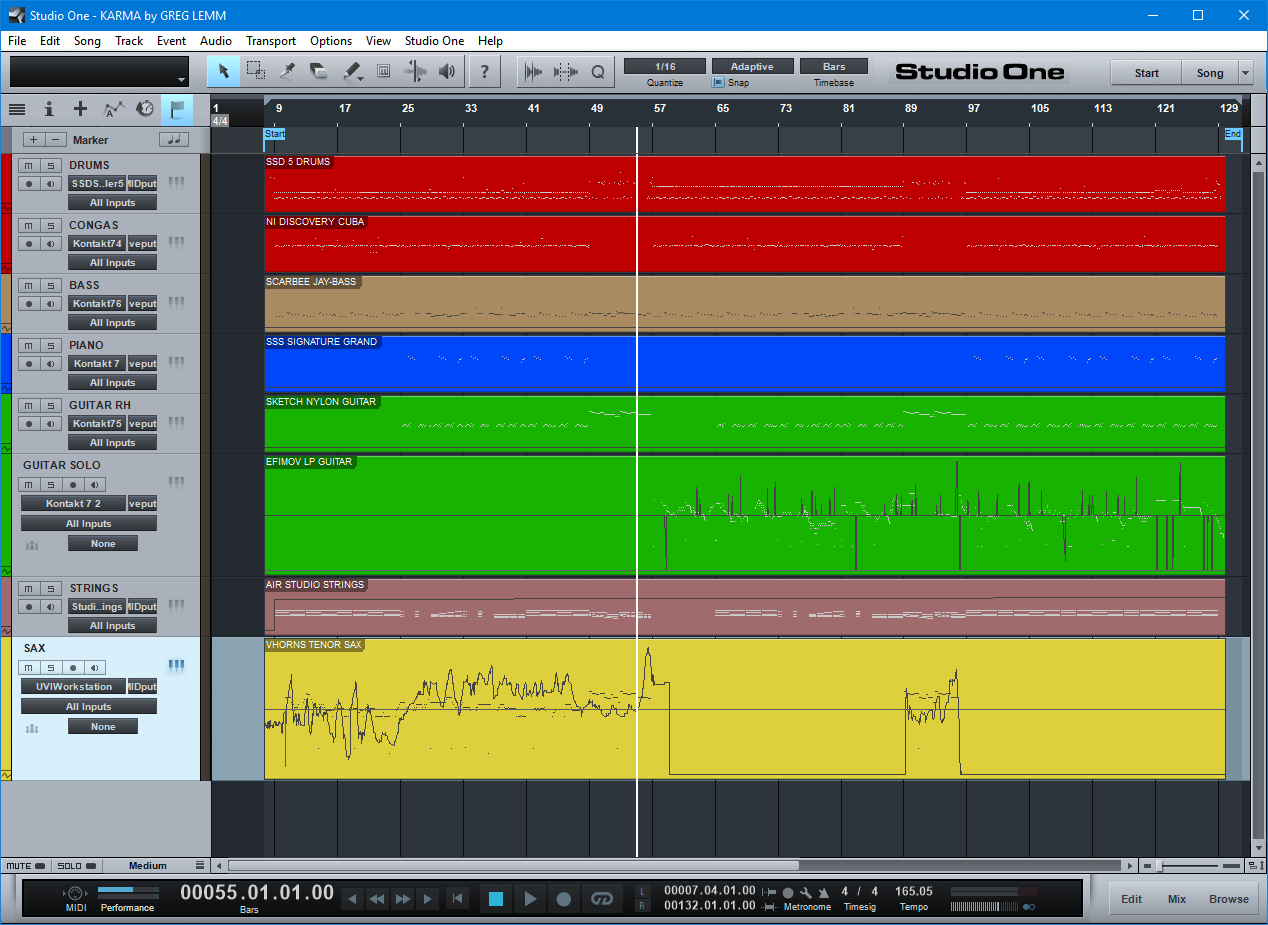Select the Arrow tool
Viewport: 1268px width, 925px height.
tap(224, 71)
